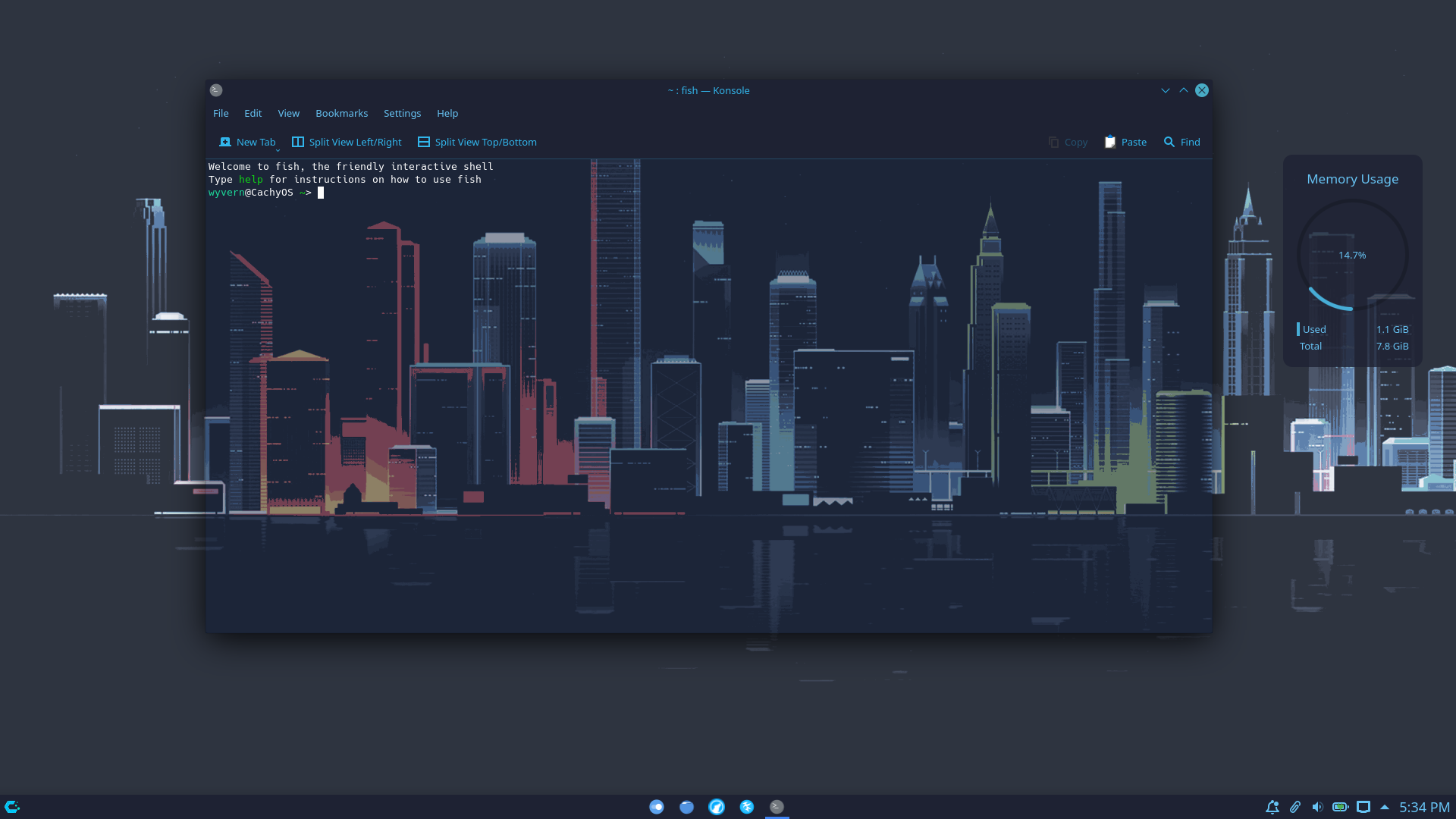Click the Copy button

click(1068, 142)
